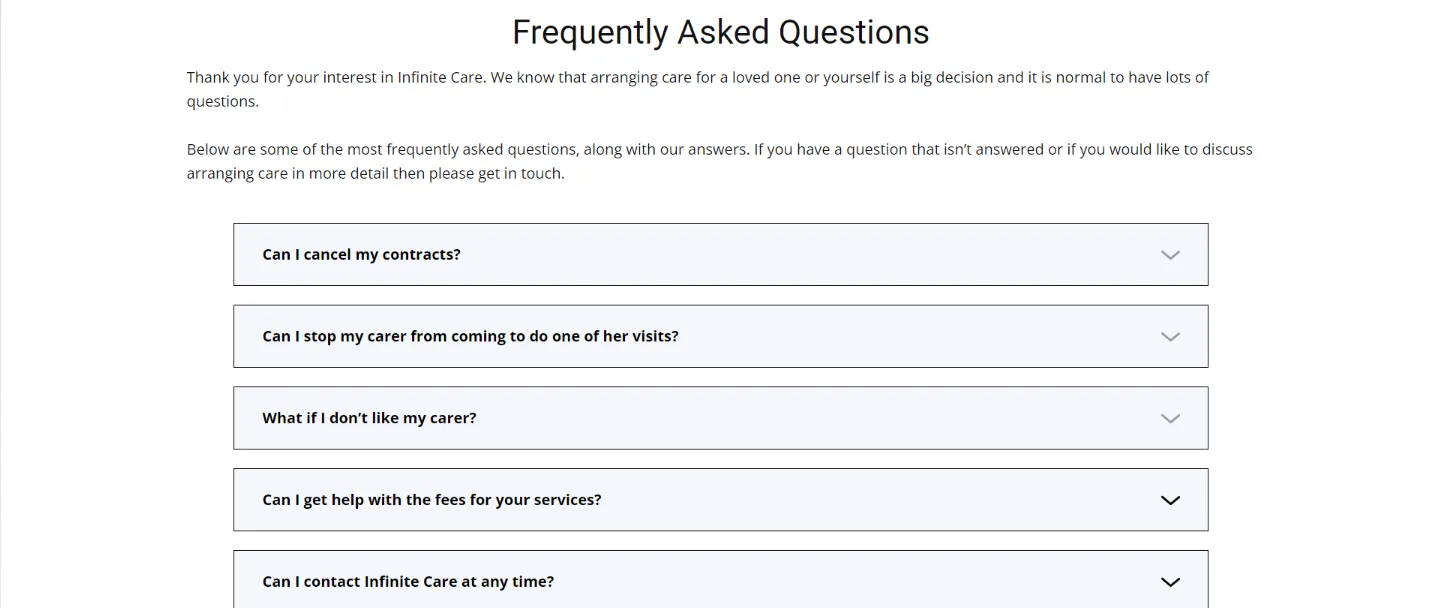Expand the 'contact Infinite Care' chevron arrow
Screen dimensions: 1436x608
pyautogui.click(x=1170, y=581)
